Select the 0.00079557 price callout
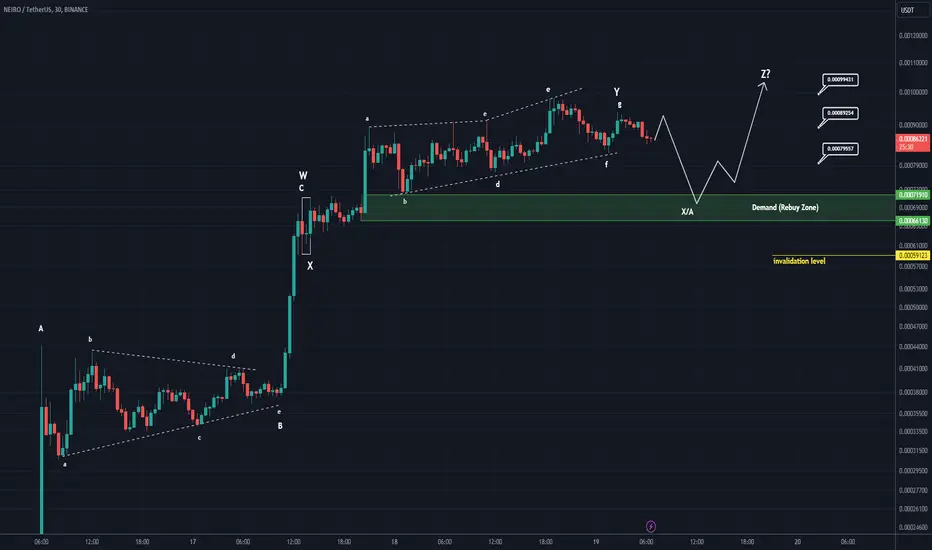Image resolution: width=932 pixels, height=550 pixels. pos(840,149)
